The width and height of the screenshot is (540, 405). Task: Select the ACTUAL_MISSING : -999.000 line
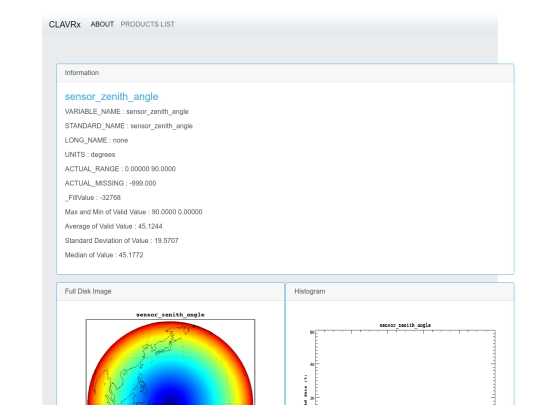111,183
